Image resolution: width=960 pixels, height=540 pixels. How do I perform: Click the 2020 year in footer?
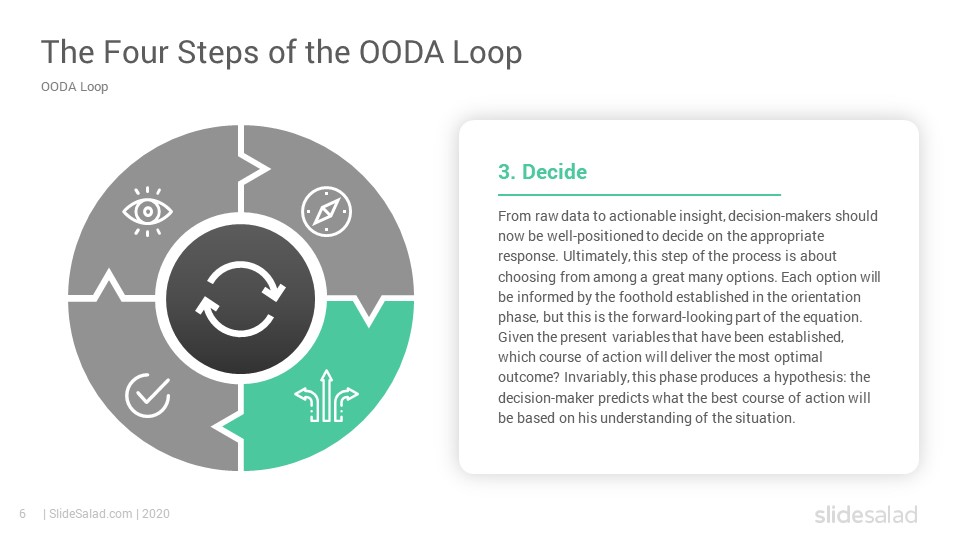tap(156, 514)
